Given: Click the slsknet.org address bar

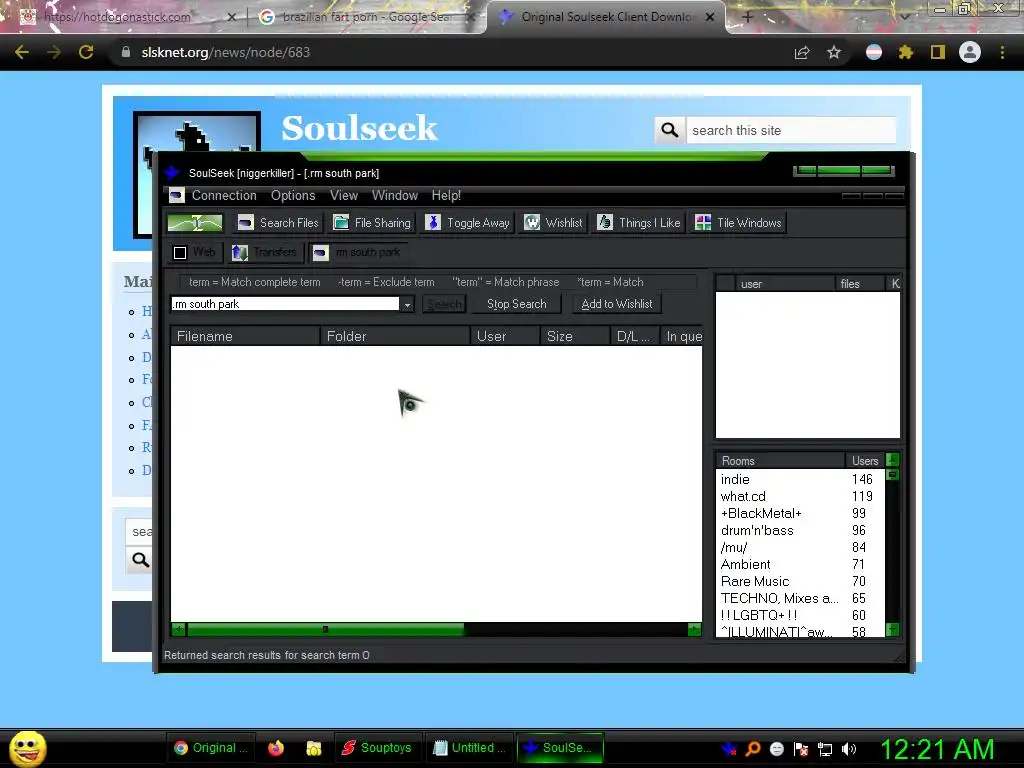Looking at the screenshot, I should pos(451,52).
